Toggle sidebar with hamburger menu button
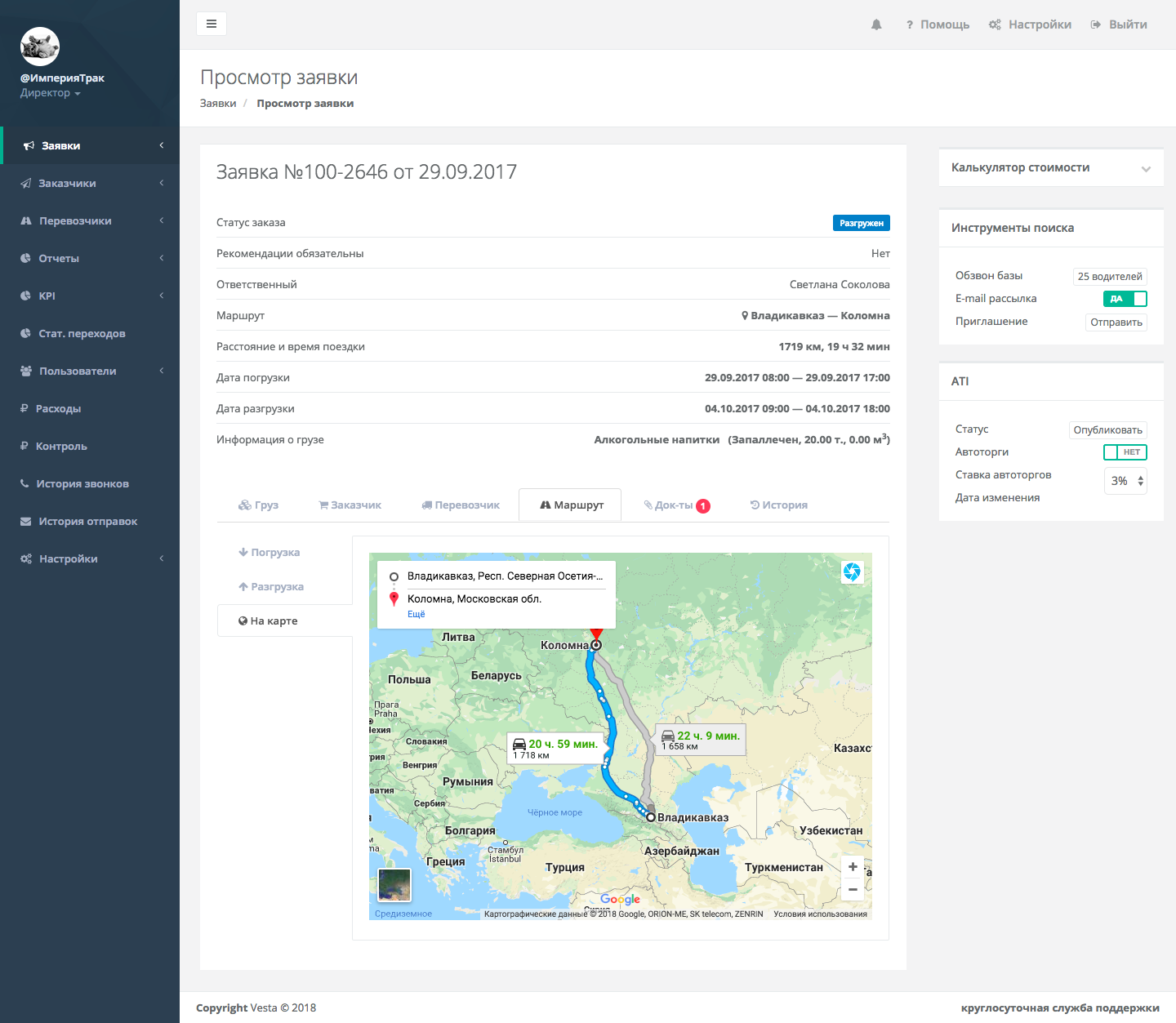1176x1023 pixels. pos(212,24)
